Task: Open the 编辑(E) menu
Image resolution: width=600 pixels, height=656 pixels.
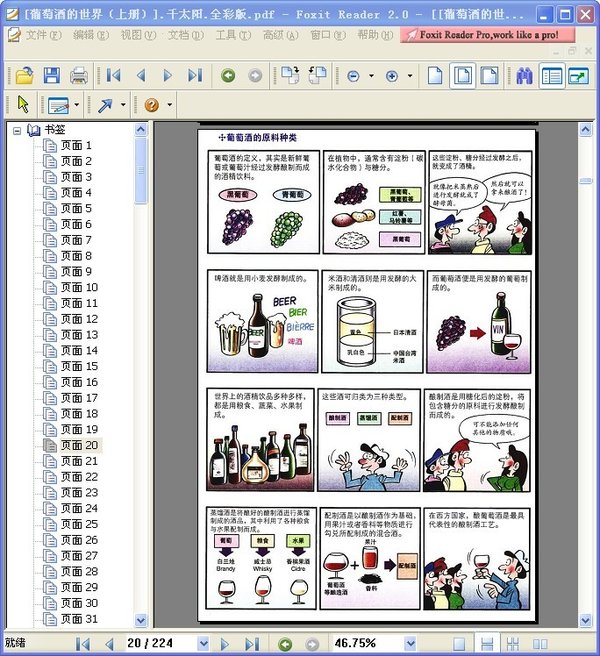Action: tap(91, 35)
